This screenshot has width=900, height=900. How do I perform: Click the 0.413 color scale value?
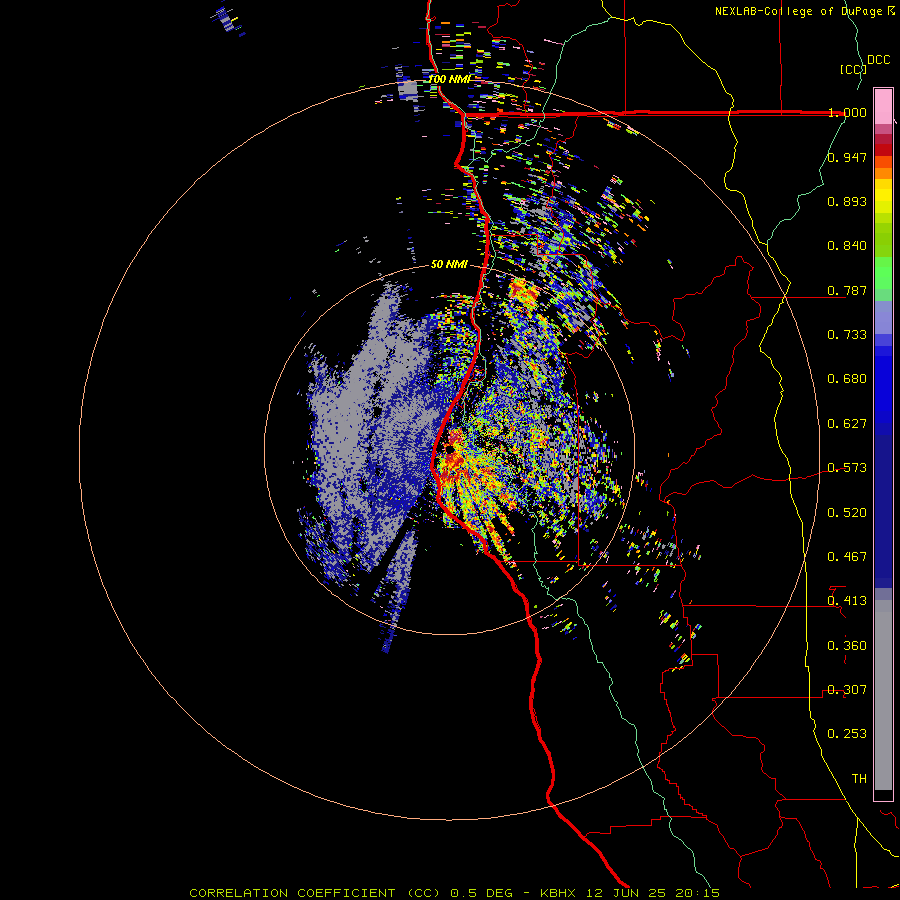pos(847,601)
